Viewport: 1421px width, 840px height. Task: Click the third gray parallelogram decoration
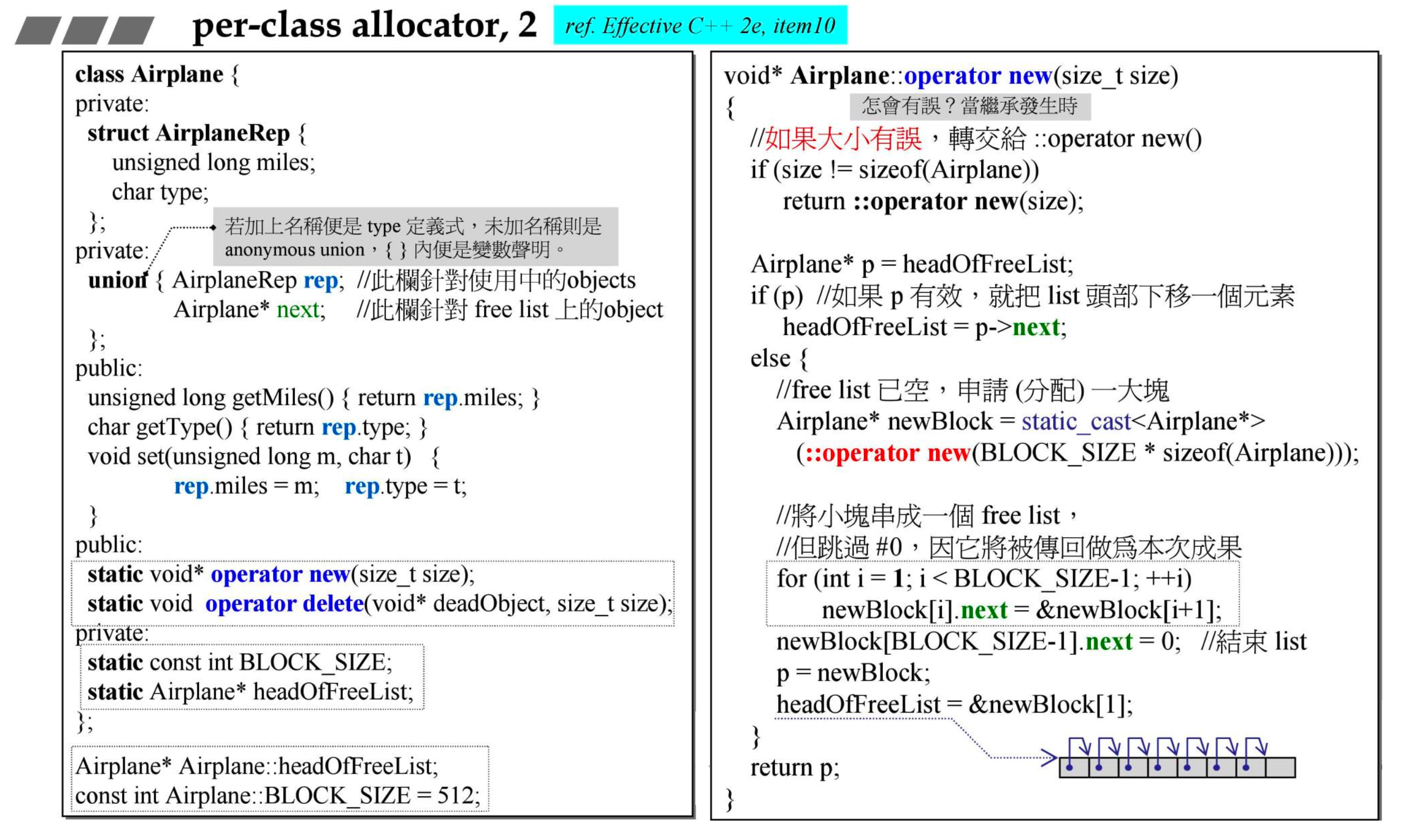(x=131, y=31)
